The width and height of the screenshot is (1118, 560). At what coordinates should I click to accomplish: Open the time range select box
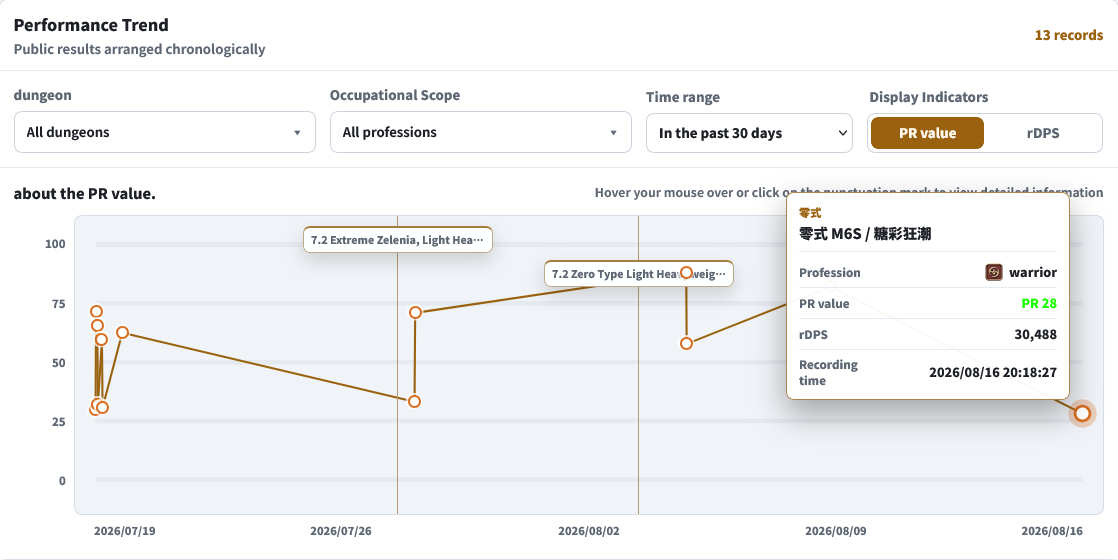(x=749, y=133)
